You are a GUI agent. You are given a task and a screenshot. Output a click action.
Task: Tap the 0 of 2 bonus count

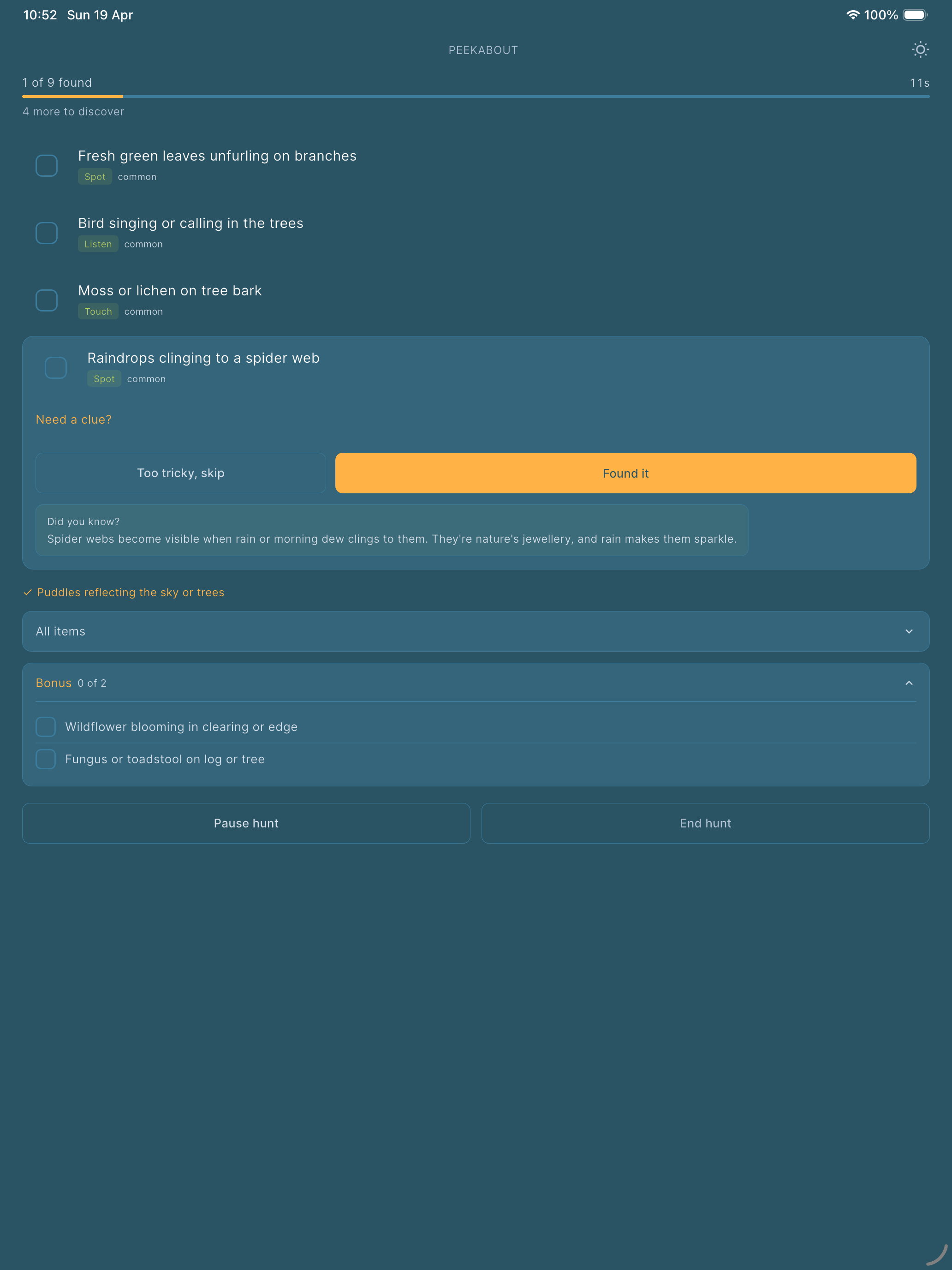point(92,683)
